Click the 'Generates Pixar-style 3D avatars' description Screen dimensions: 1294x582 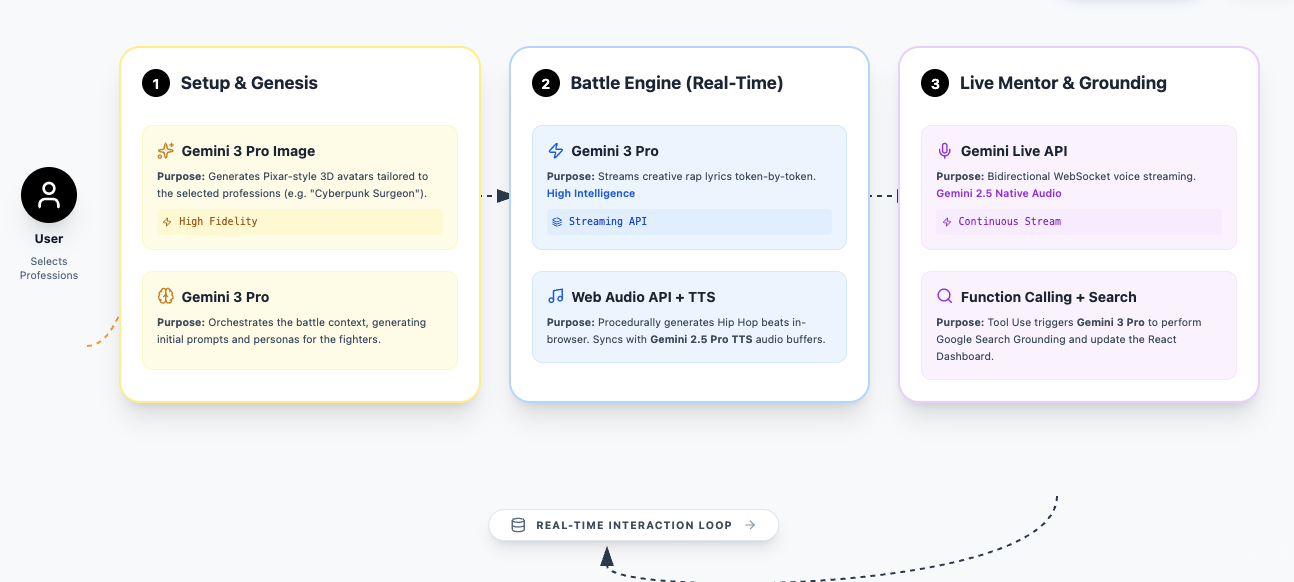(x=293, y=185)
